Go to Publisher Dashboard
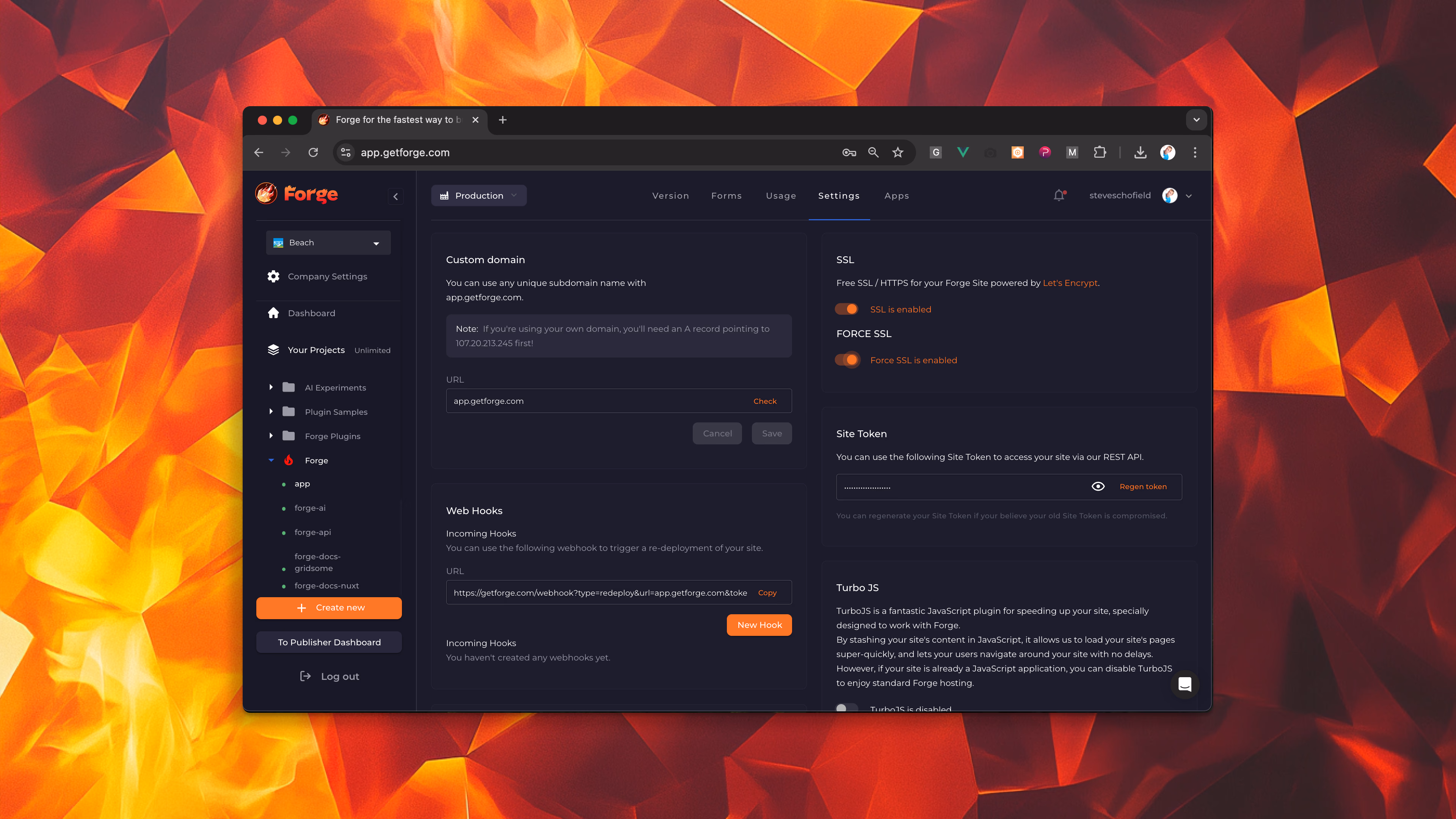Viewport: 1456px width, 819px height. (x=329, y=642)
